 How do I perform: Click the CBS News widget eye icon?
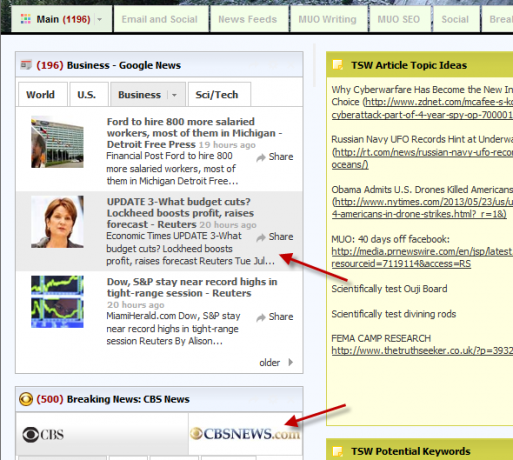pos(26,399)
